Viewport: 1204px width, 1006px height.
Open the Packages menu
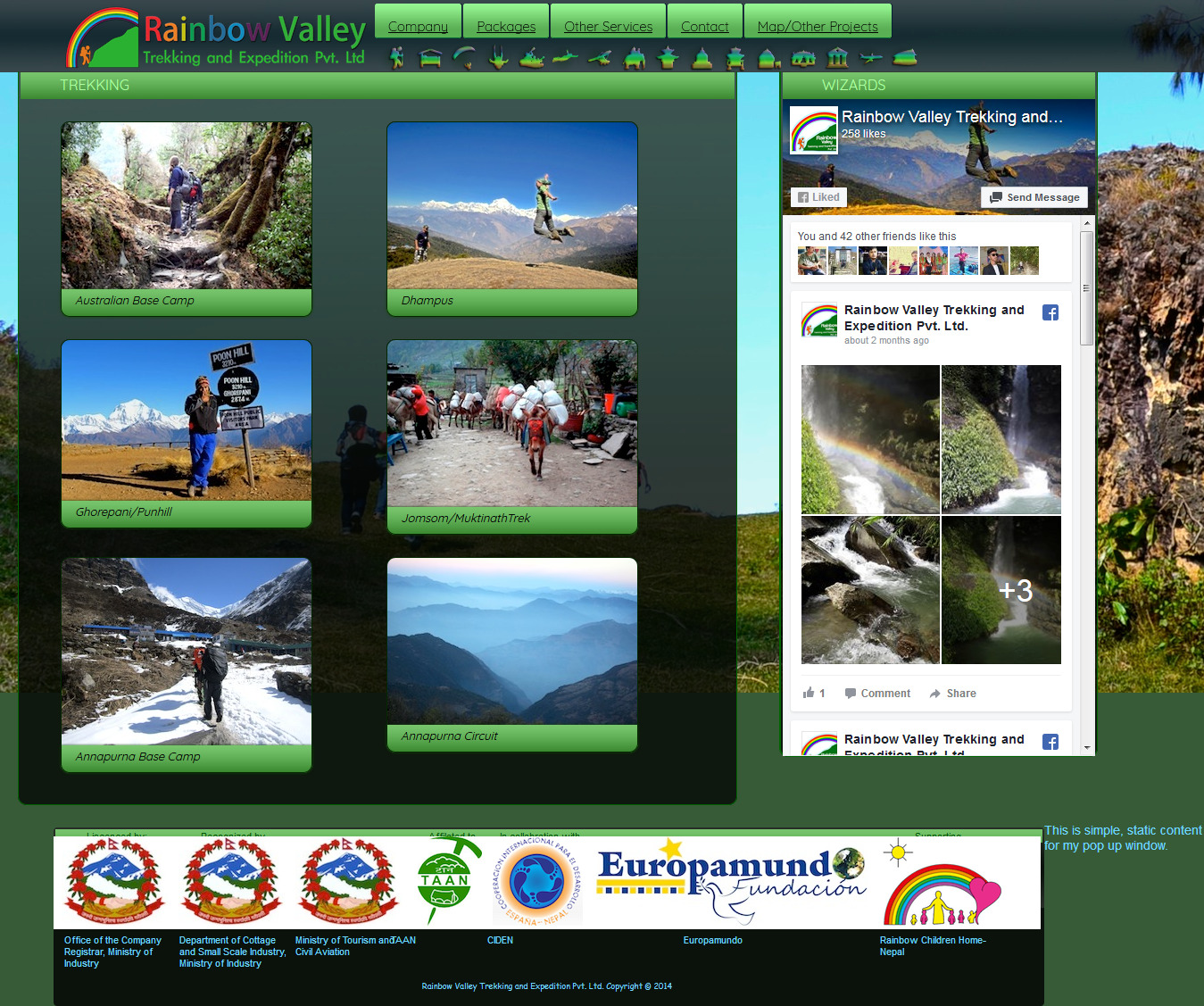click(x=506, y=27)
